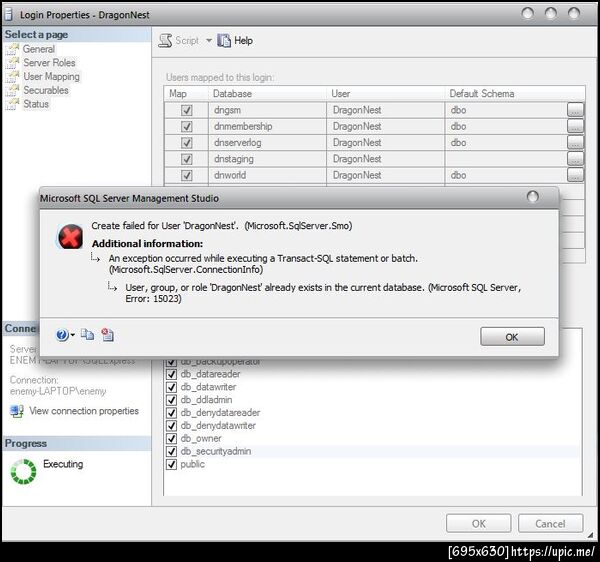Select the Server Roles page
600x562 pixels.
[49, 63]
